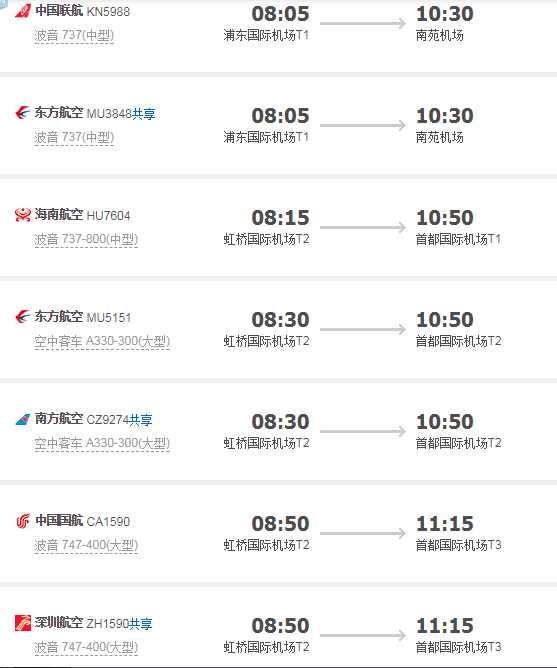Screen dimensions: 557x668
Task: Select the CA1590 flight arriving 11:15
Action: point(278,533)
